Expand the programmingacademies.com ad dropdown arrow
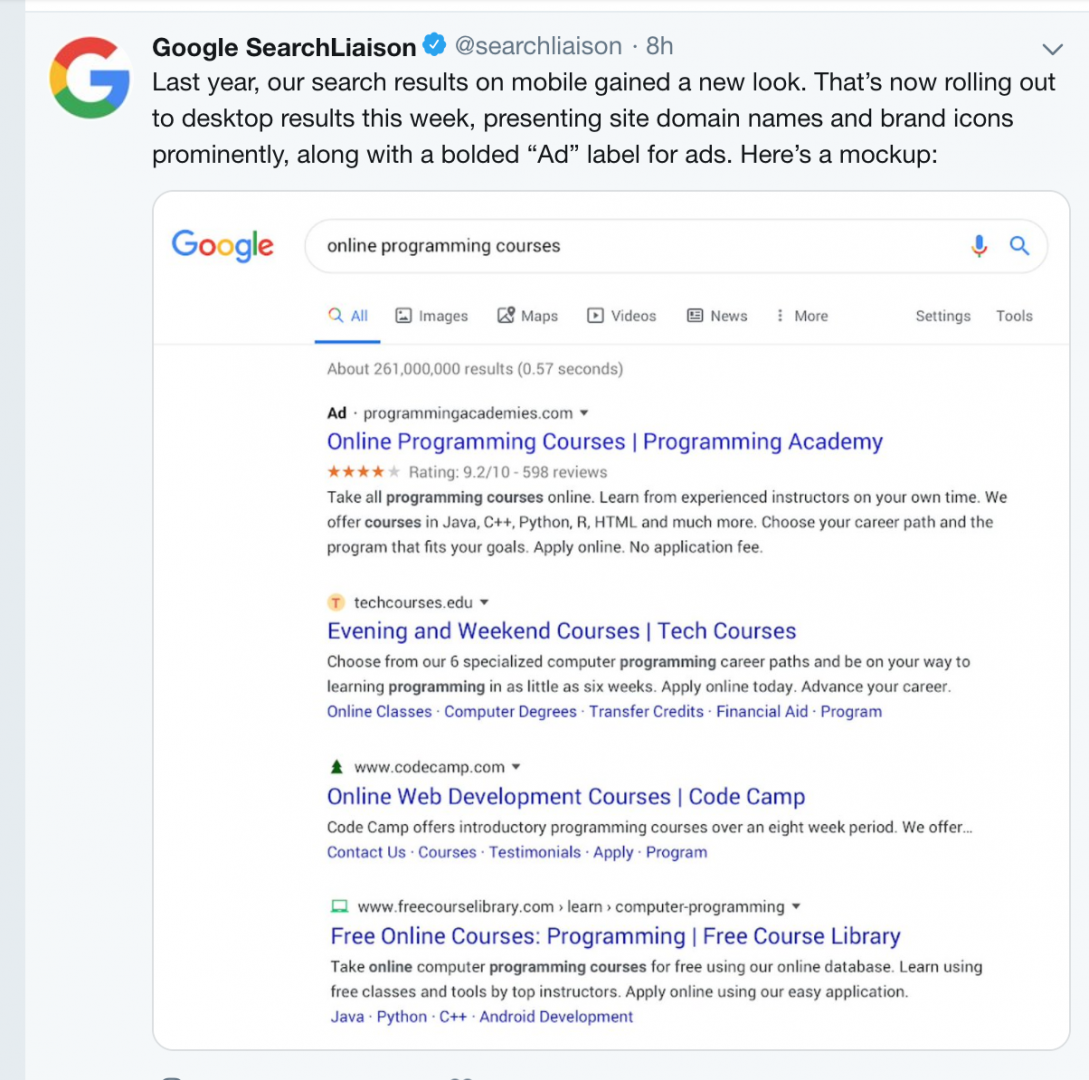This screenshot has width=1089, height=1080. pos(585,413)
